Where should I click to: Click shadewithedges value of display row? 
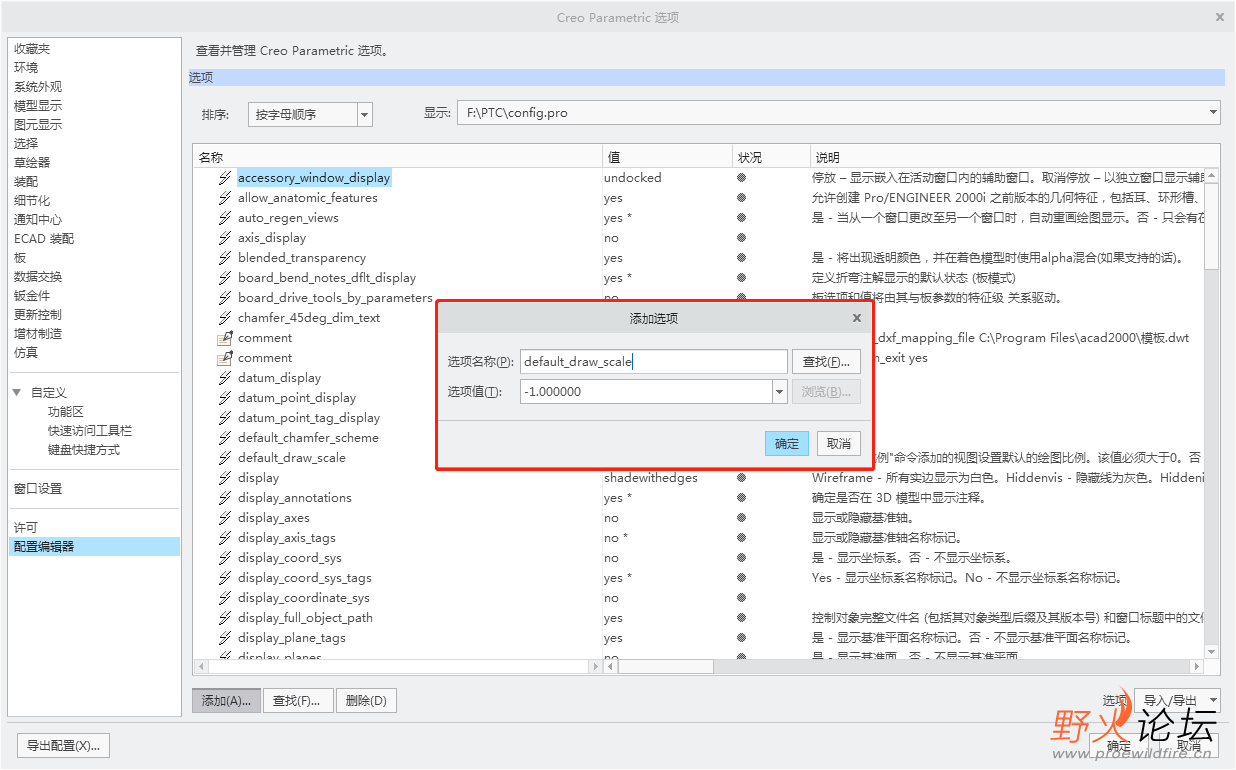[651, 478]
